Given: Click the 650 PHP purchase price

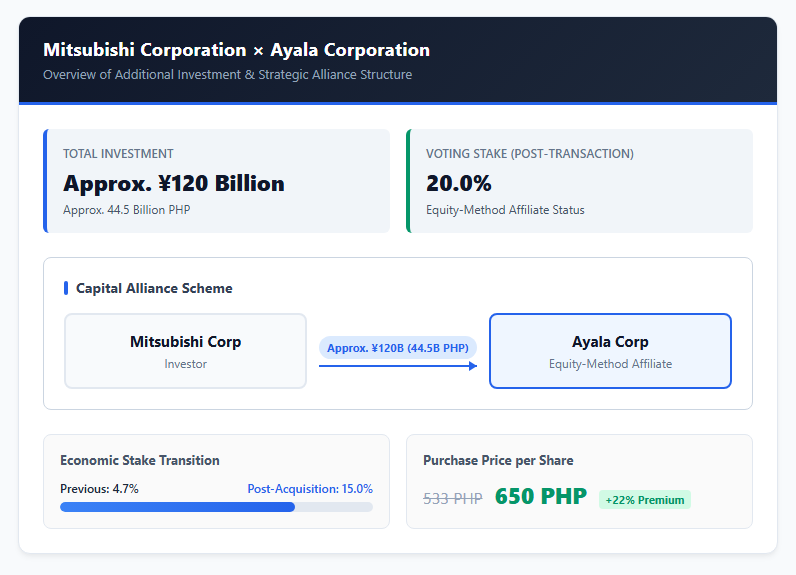Looking at the screenshot, I should coord(541,496).
